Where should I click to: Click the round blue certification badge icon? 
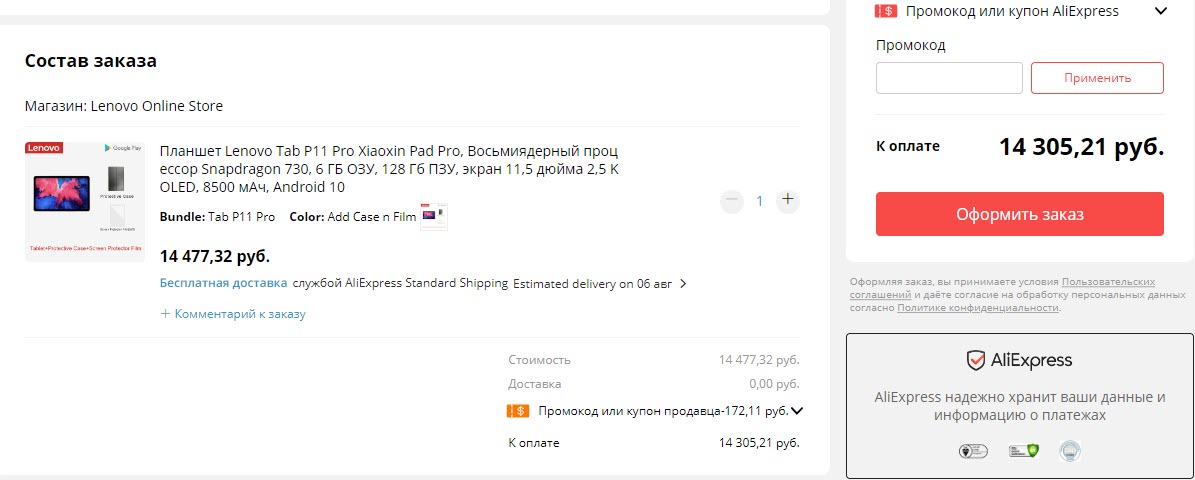(x=1070, y=451)
